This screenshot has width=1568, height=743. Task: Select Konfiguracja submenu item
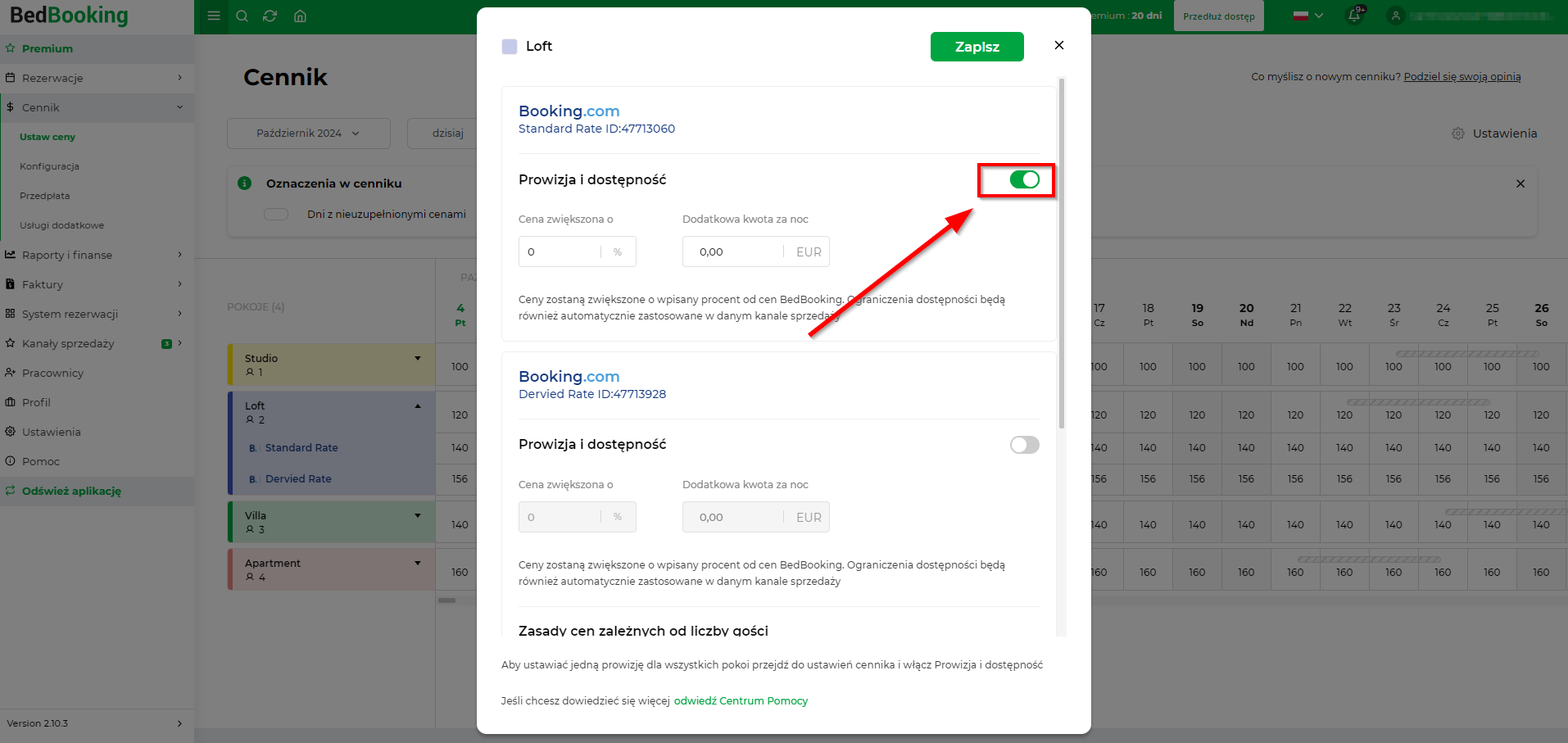click(x=49, y=166)
